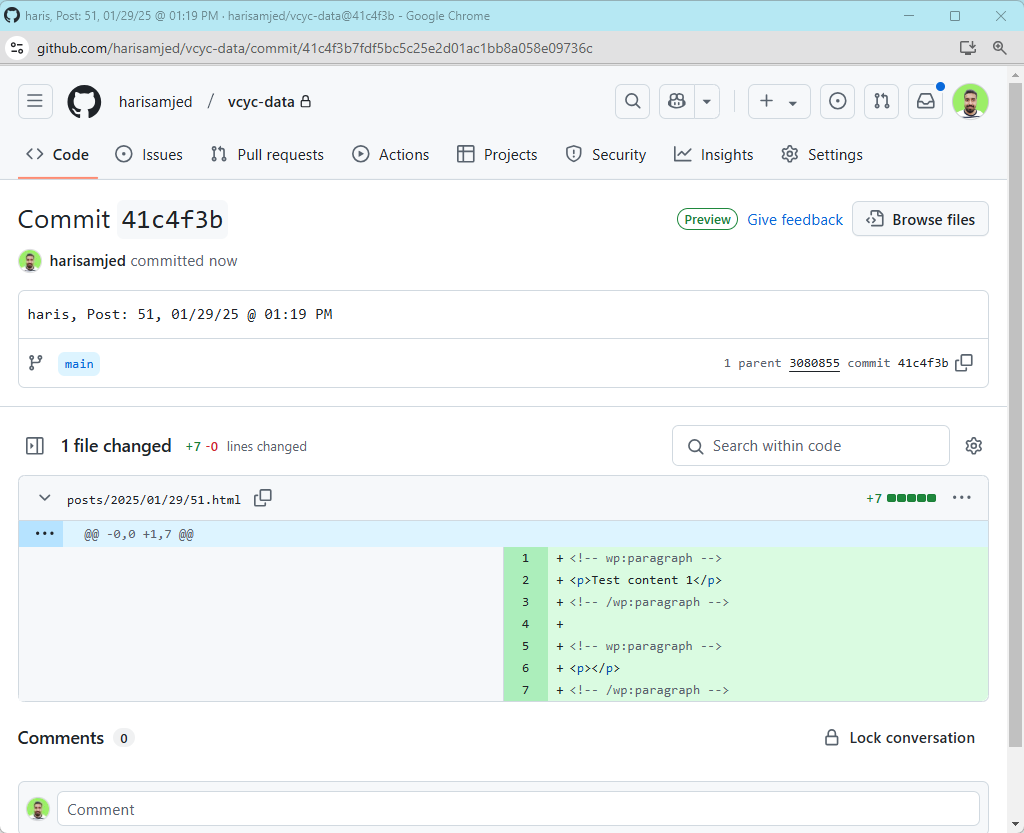Click the Lock conversation button

(x=899, y=738)
